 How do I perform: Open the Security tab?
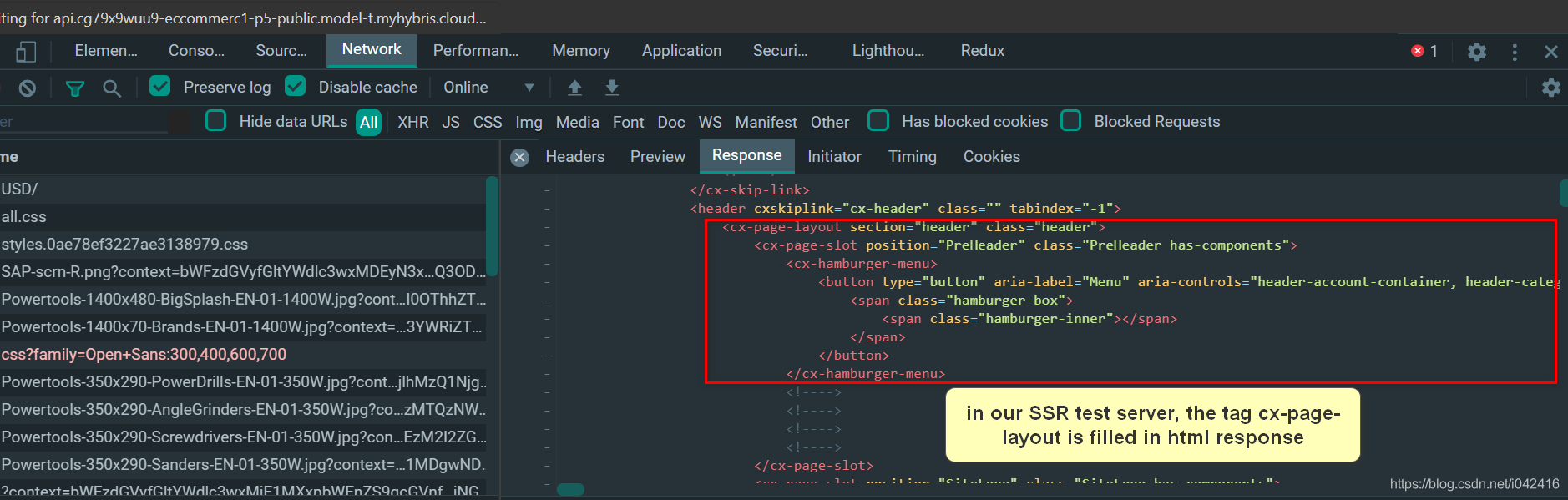coord(780,51)
